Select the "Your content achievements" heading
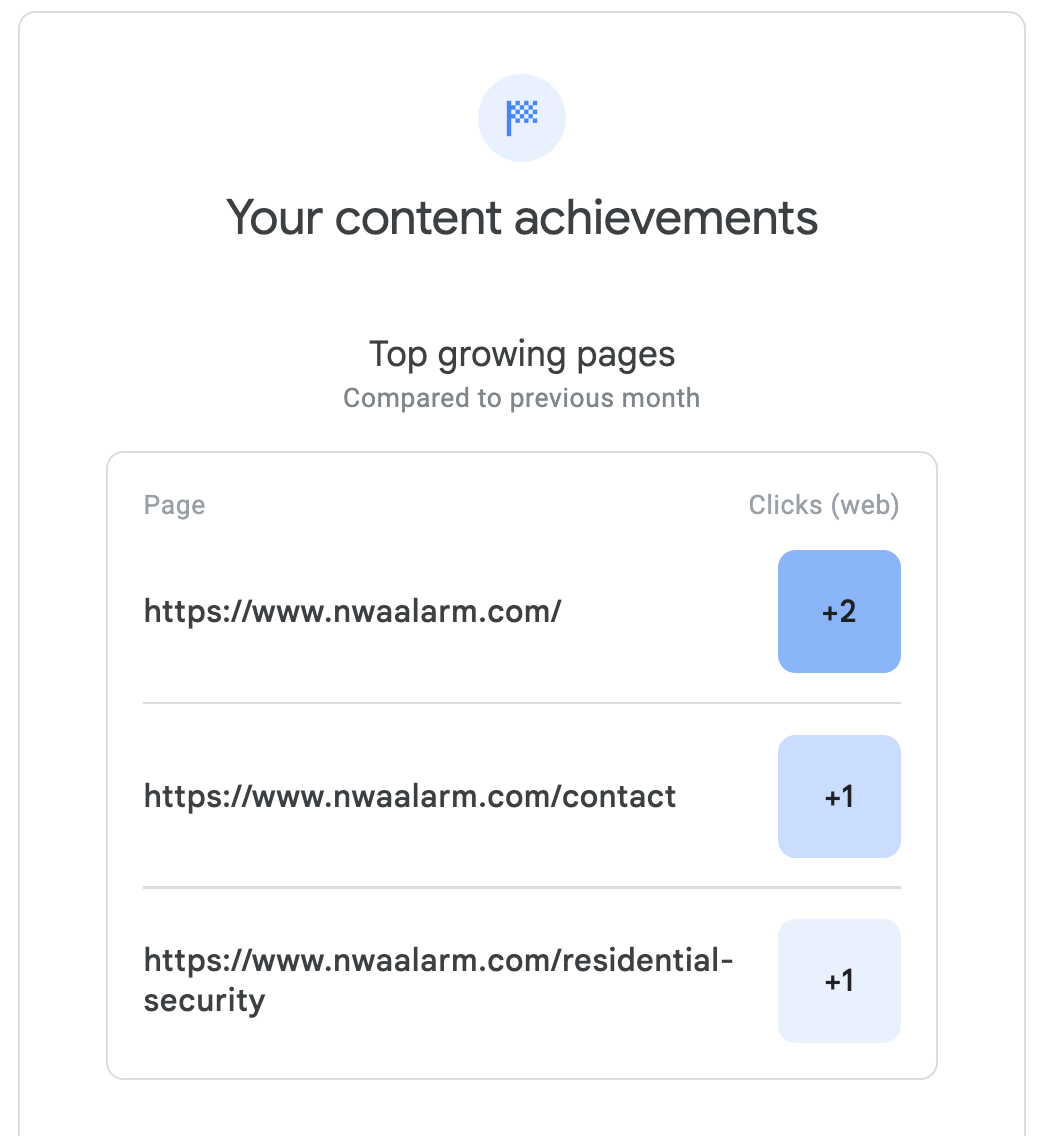 click(522, 217)
